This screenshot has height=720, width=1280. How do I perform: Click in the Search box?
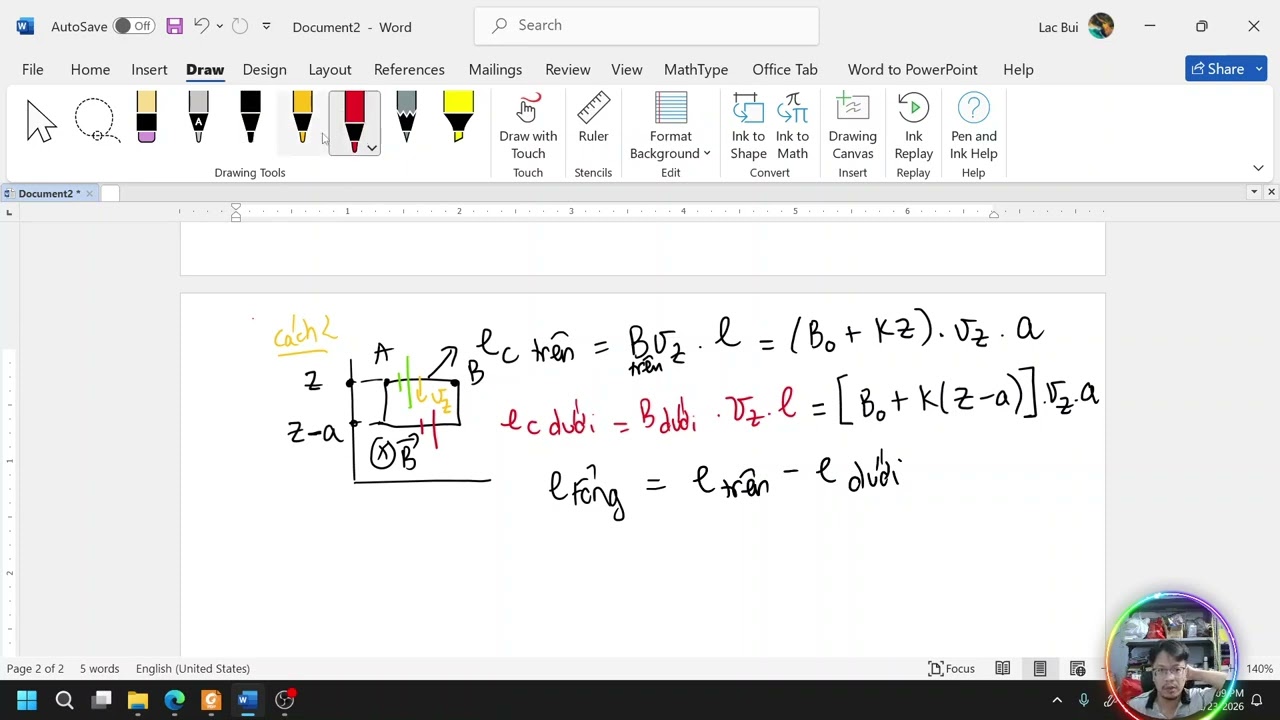click(646, 26)
